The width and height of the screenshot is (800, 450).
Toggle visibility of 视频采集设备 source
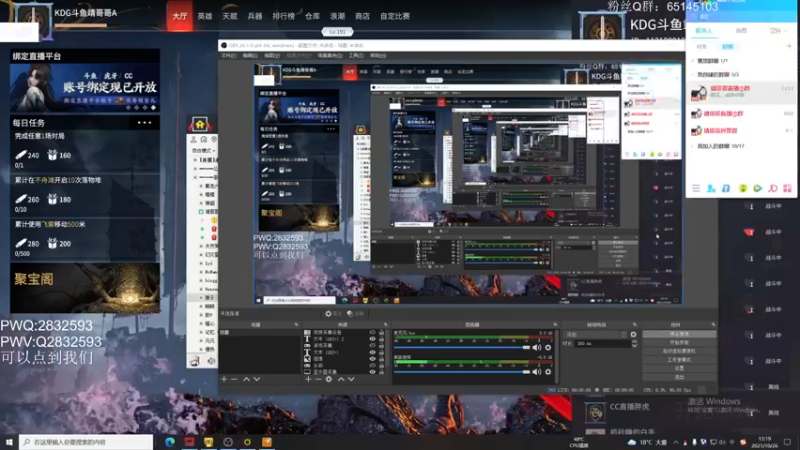click(x=372, y=332)
